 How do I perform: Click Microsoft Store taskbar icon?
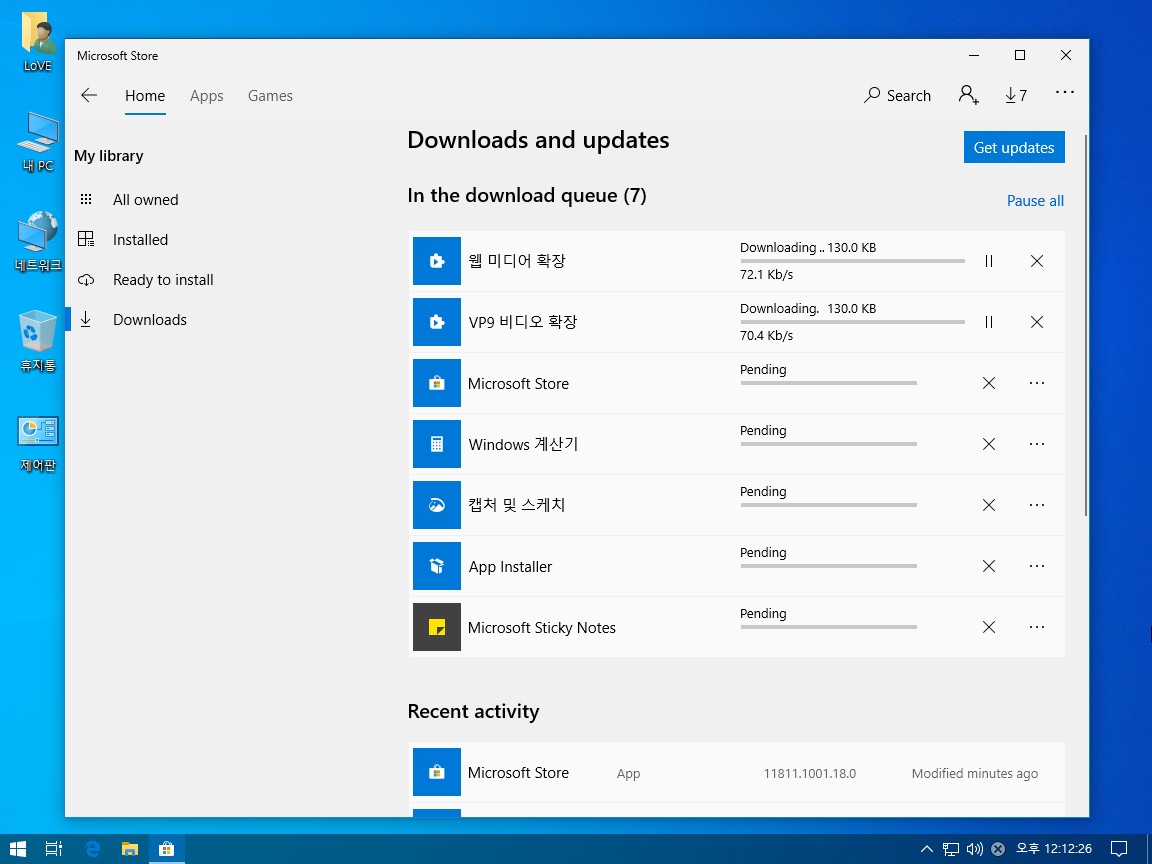[x=167, y=849]
